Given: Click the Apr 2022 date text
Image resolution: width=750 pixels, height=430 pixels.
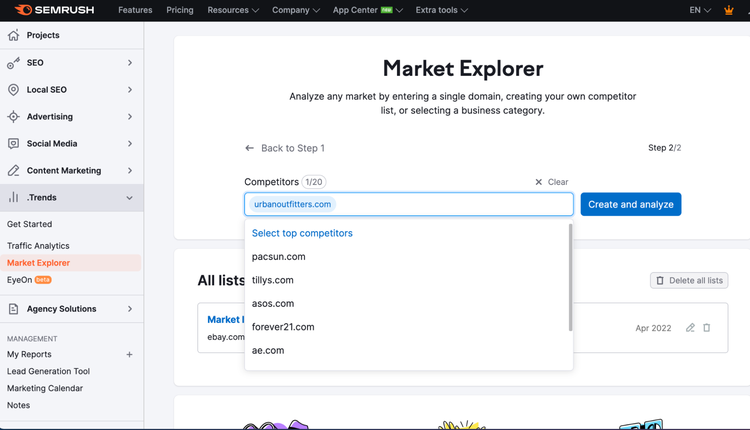Looking at the screenshot, I should click(653, 328).
